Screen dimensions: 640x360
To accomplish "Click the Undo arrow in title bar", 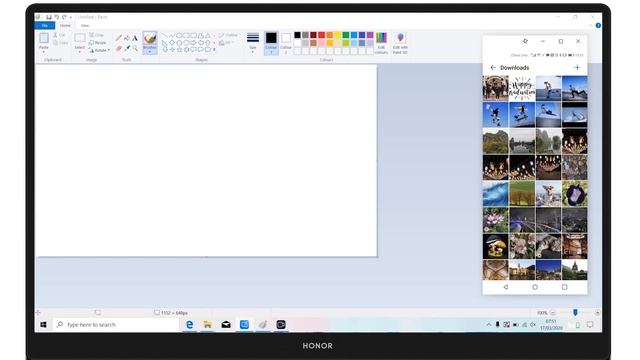I will click(56, 17).
